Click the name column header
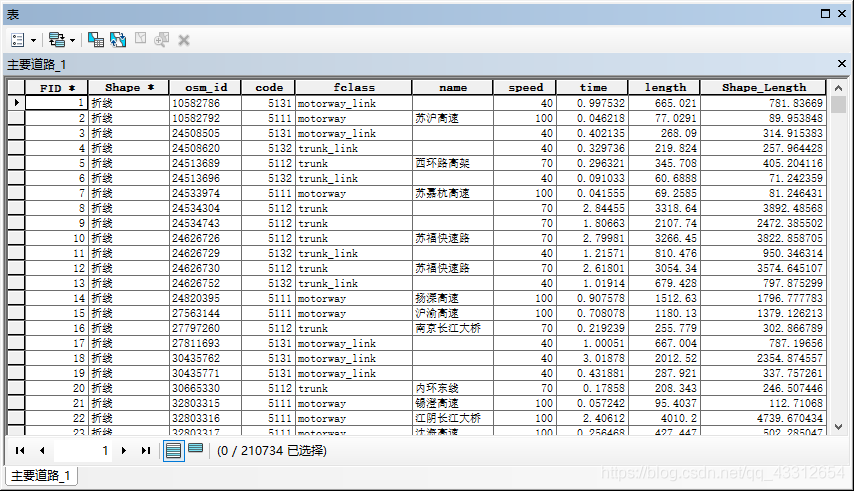Screen dimensions: 854x491 [453, 88]
